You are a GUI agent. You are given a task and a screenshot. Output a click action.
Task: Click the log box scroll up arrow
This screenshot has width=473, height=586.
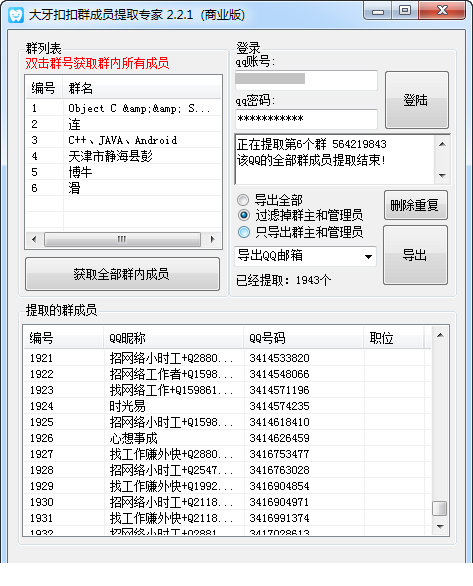(442, 144)
